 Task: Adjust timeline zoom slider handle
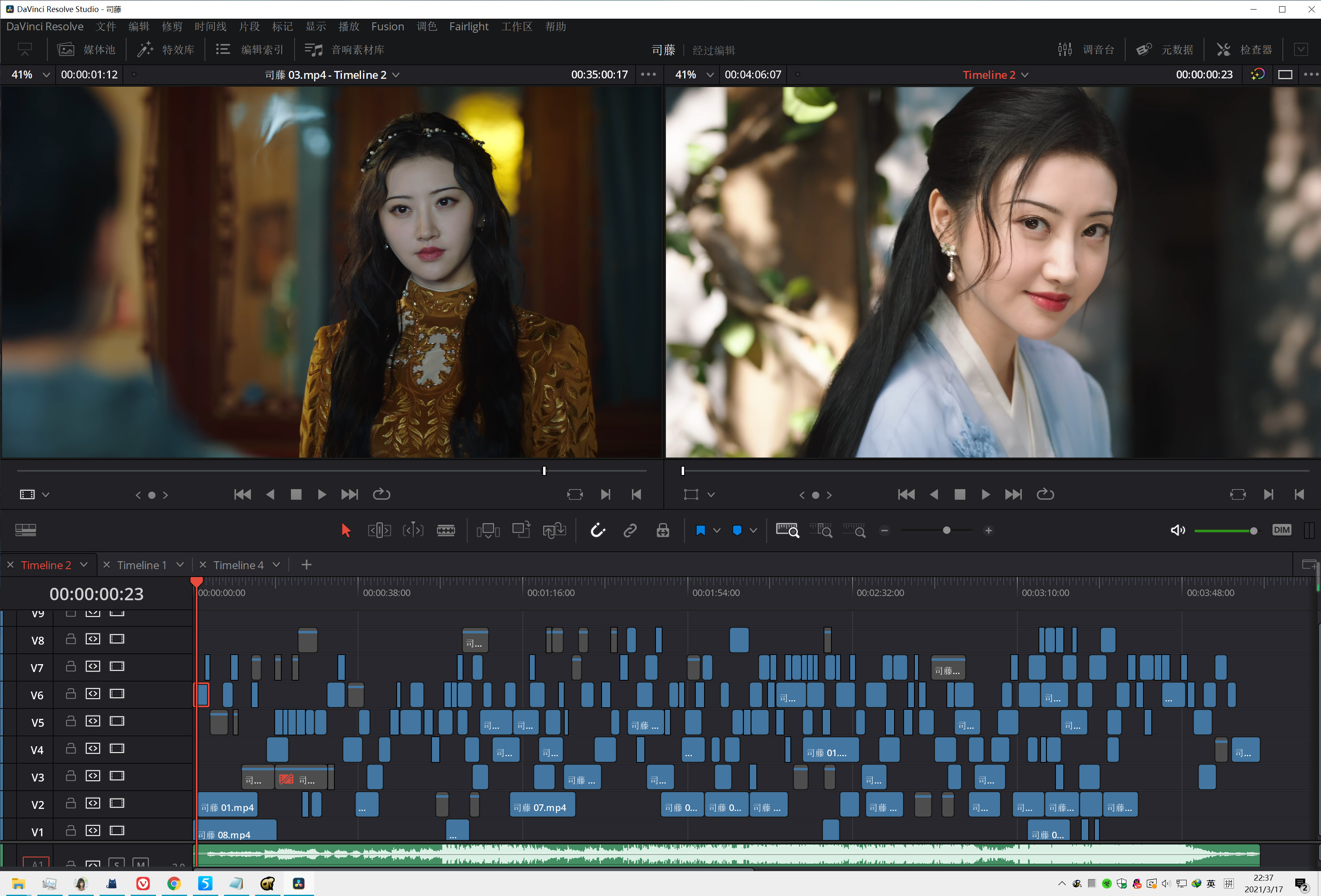[x=946, y=531]
